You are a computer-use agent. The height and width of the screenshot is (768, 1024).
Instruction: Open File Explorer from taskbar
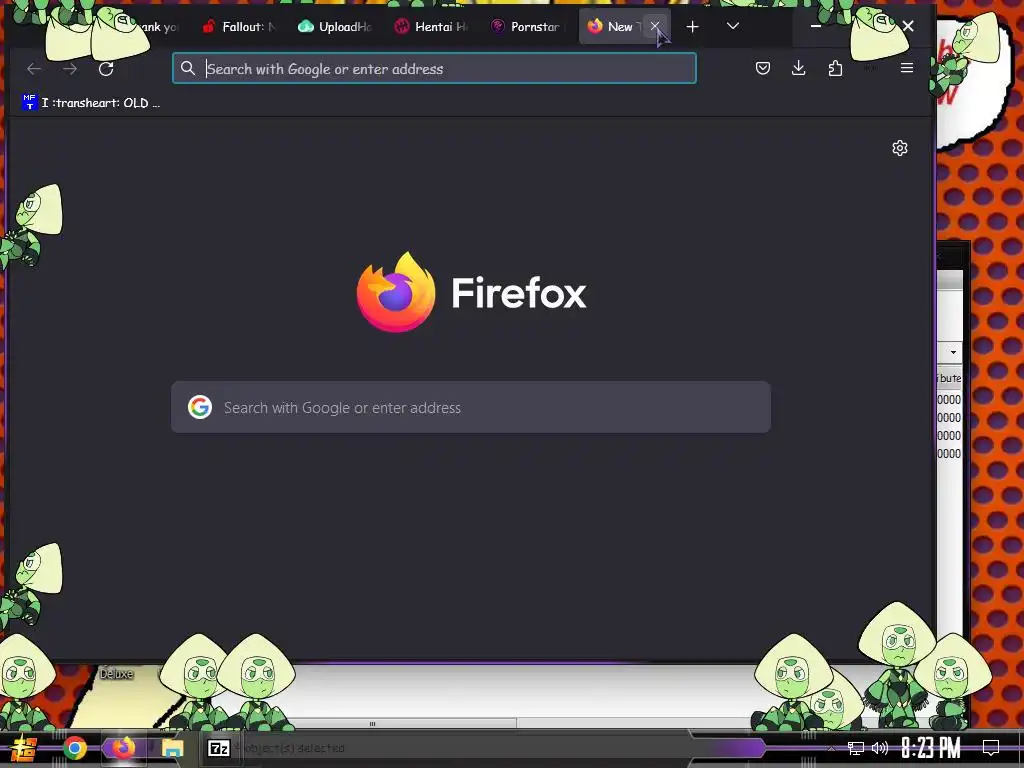[x=172, y=748]
